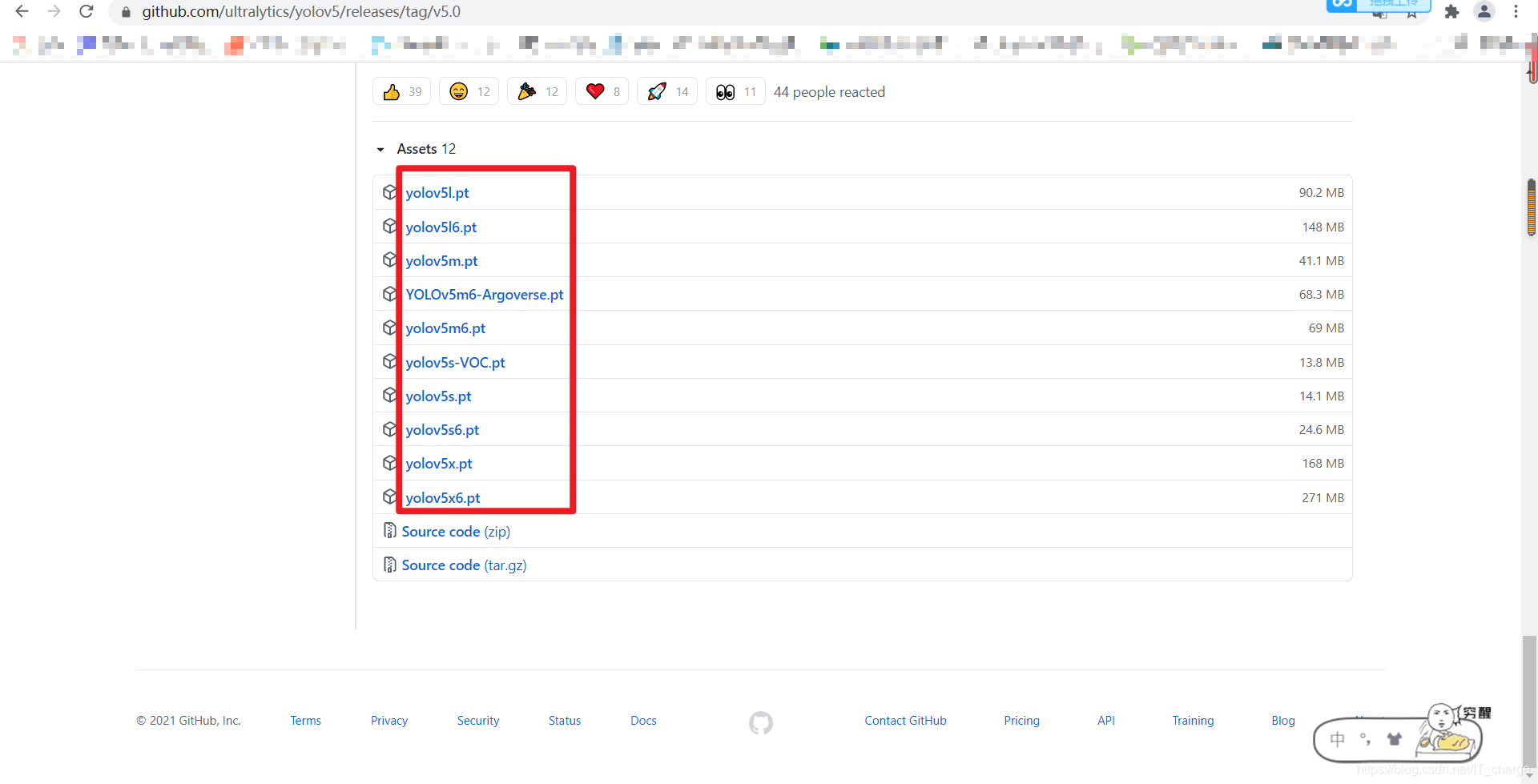Toggle the eyes reaction with 11
The image size is (1538, 784).
735,91
